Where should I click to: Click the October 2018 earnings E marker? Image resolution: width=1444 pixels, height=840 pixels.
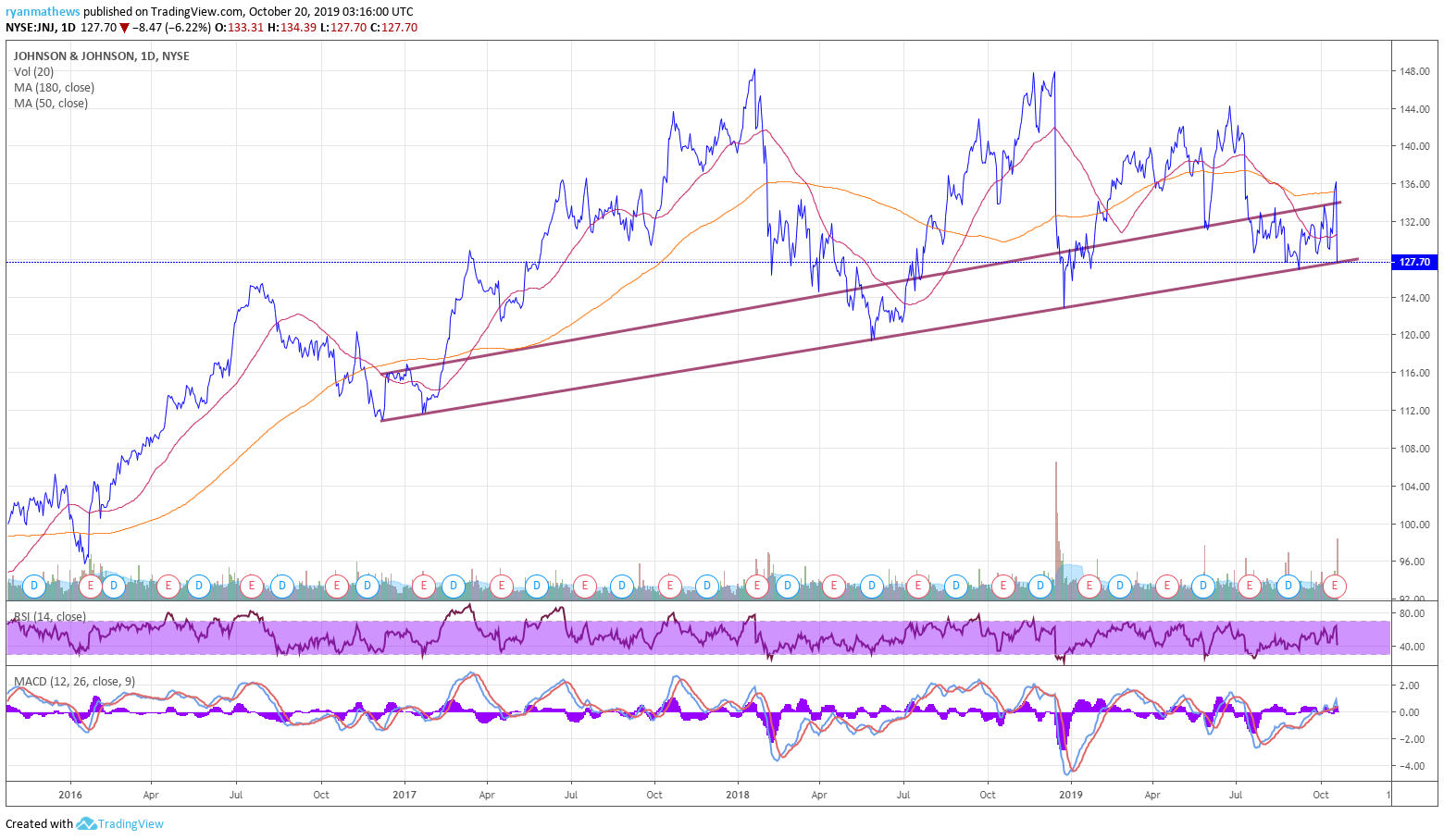click(x=1002, y=586)
